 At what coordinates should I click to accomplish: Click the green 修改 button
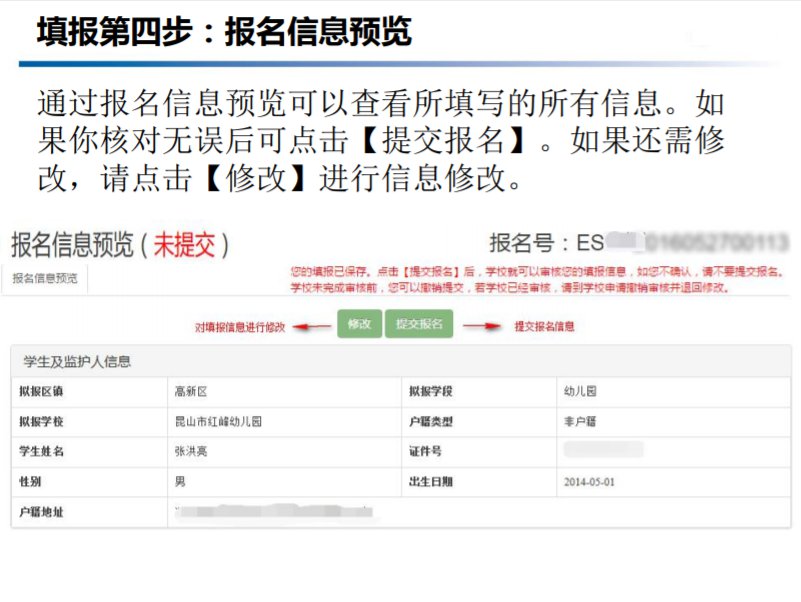pos(360,323)
